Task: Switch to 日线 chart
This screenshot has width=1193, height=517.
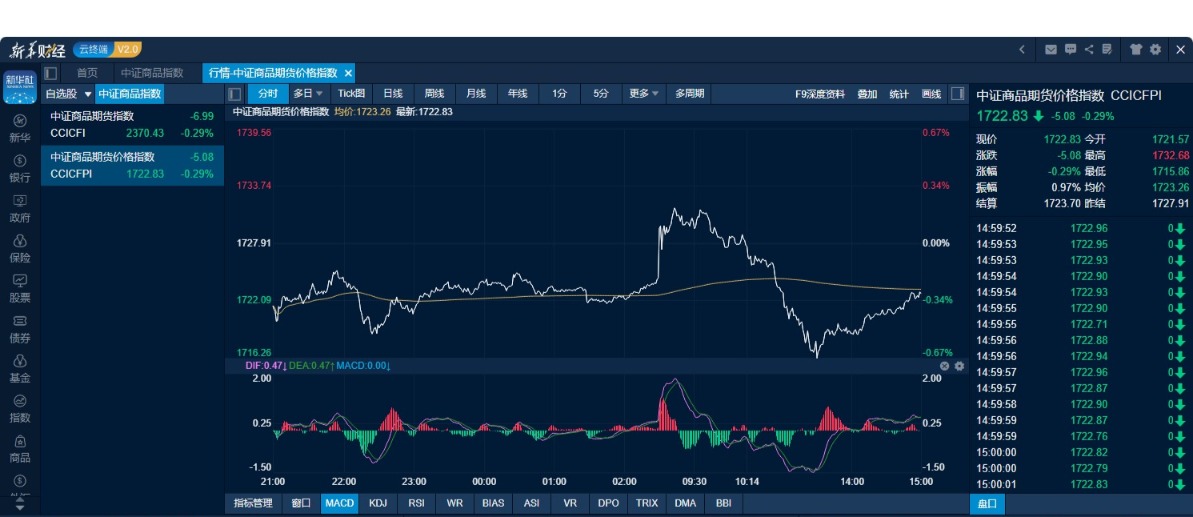Action: [393, 94]
